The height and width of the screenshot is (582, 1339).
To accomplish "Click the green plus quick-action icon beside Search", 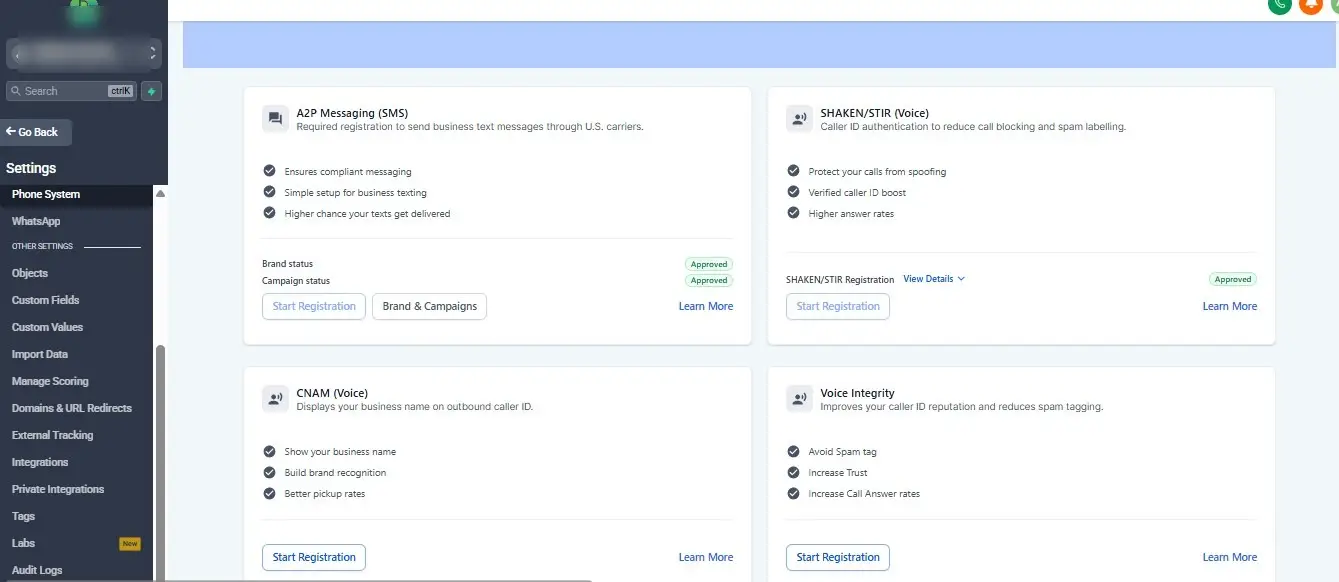I will (x=151, y=91).
